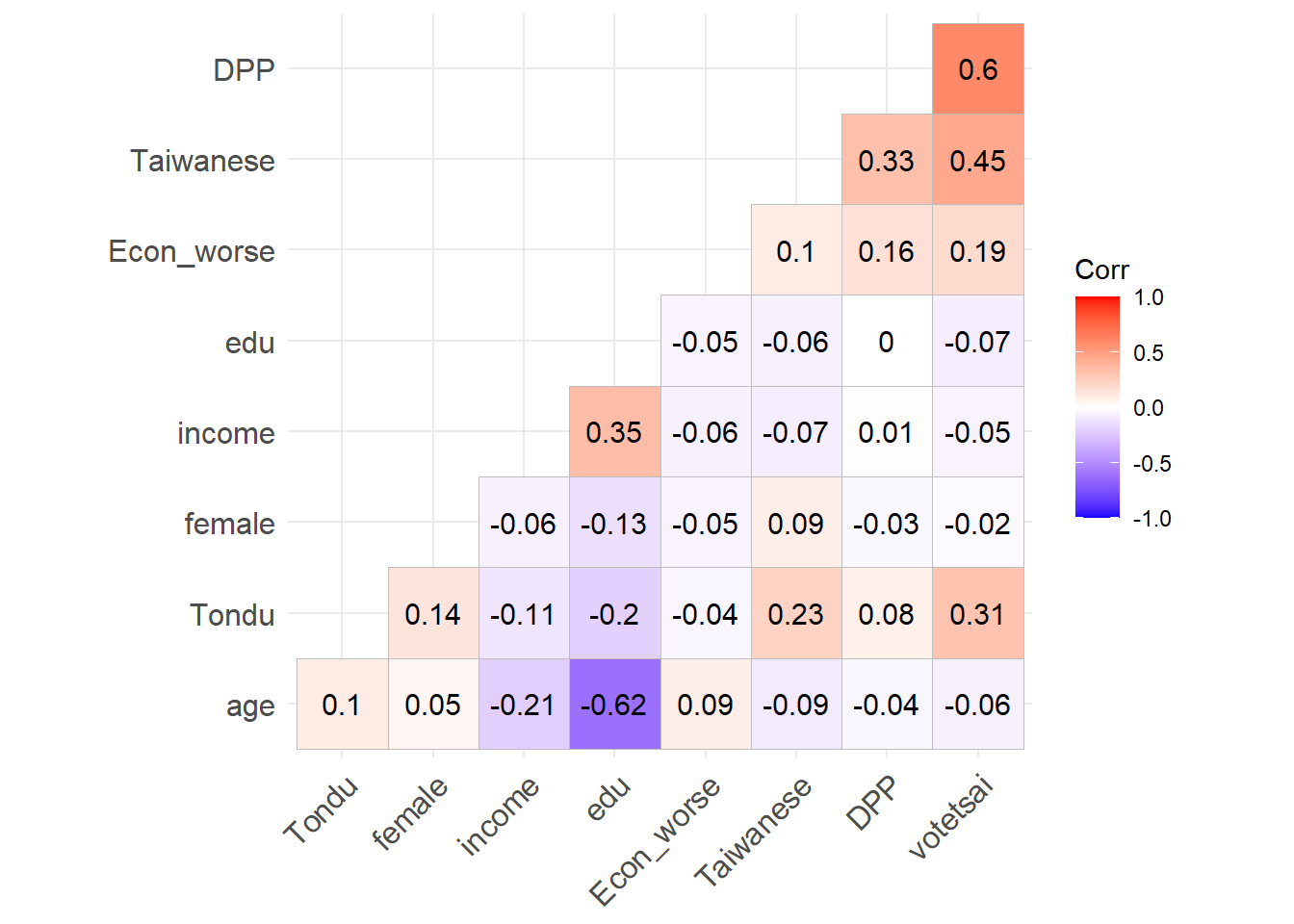Click the Corr legend color gradient bar
Screen dimensions: 1294x924
[x=1098, y=407]
